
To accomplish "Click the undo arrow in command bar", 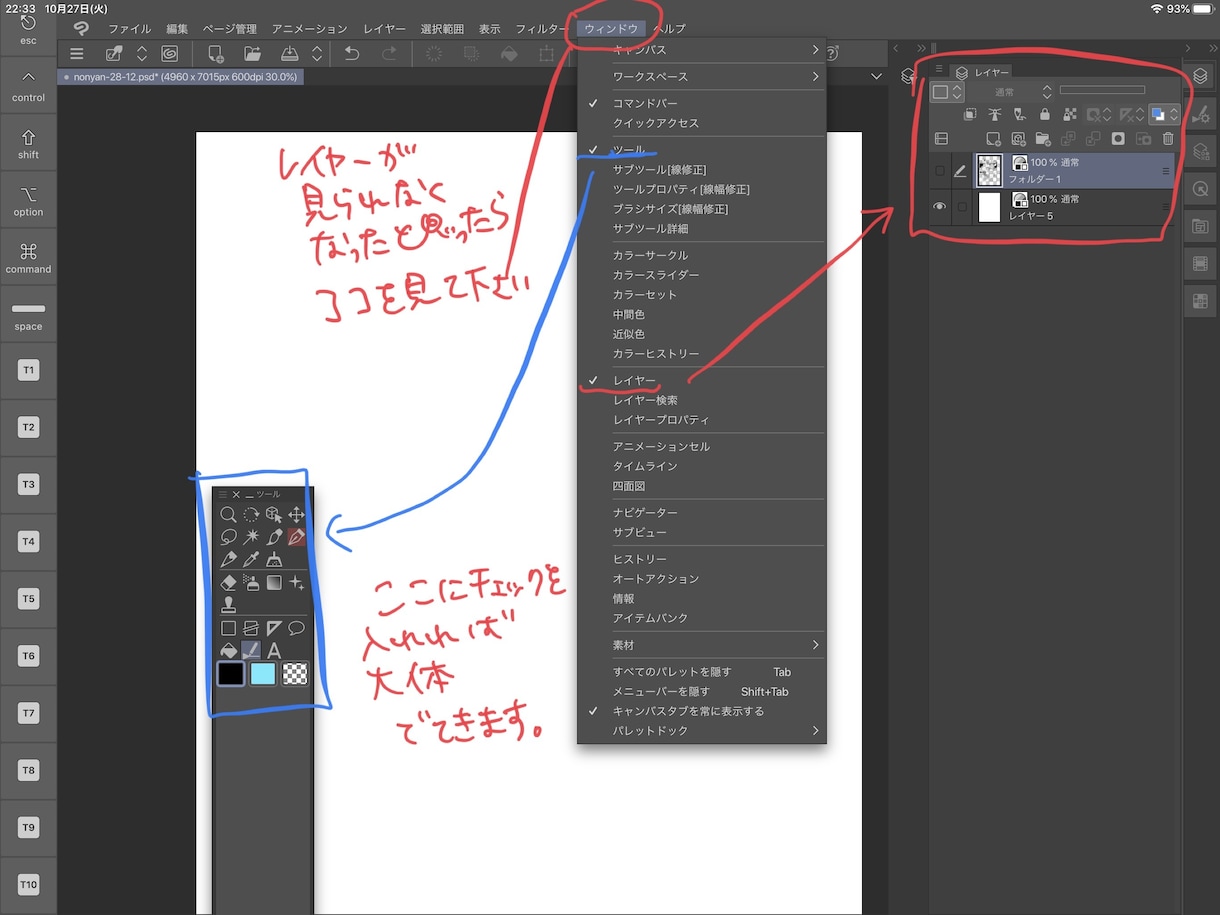I will click(x=352, y=54).
